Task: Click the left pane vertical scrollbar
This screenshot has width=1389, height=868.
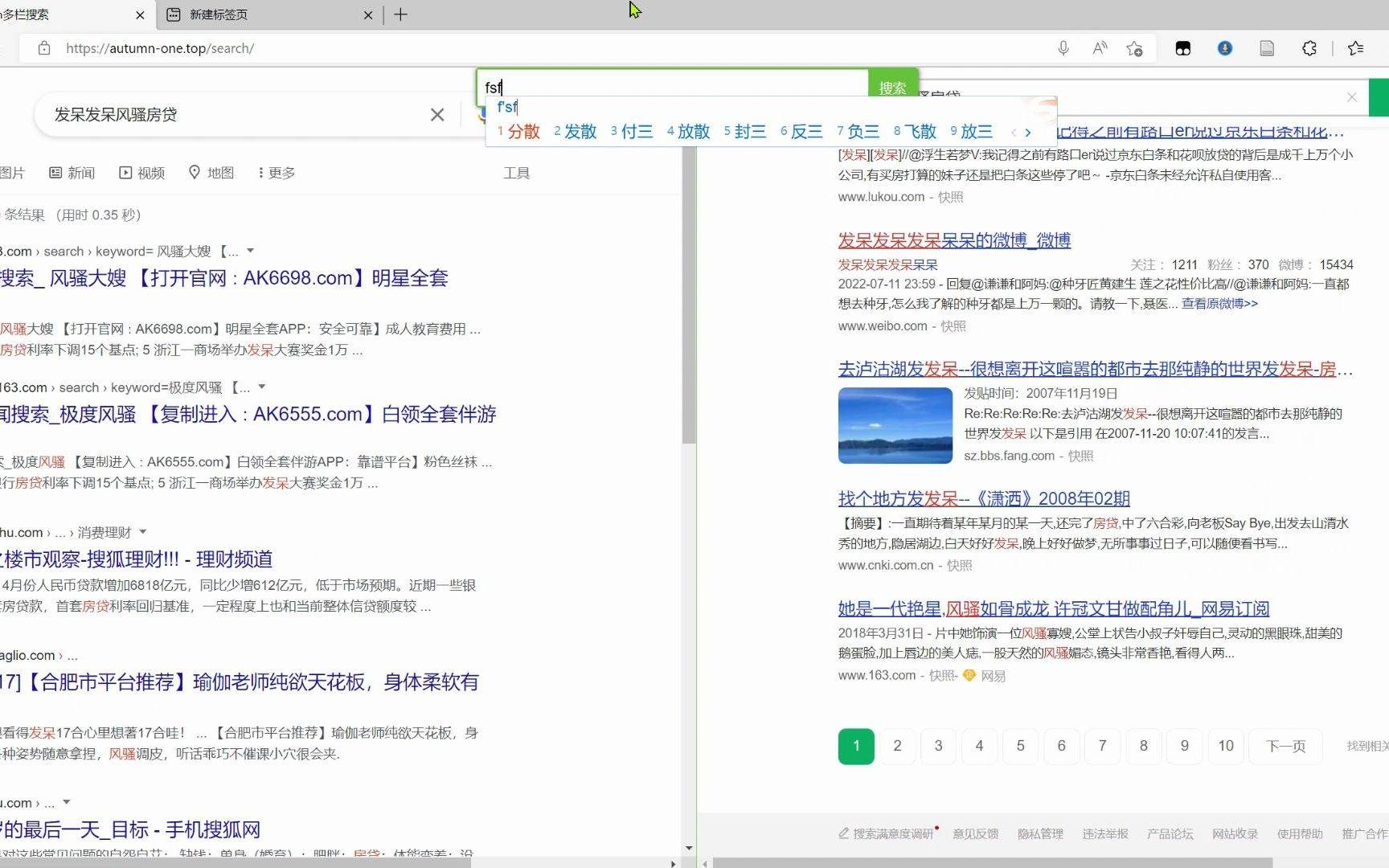Action: coord(689,296)
